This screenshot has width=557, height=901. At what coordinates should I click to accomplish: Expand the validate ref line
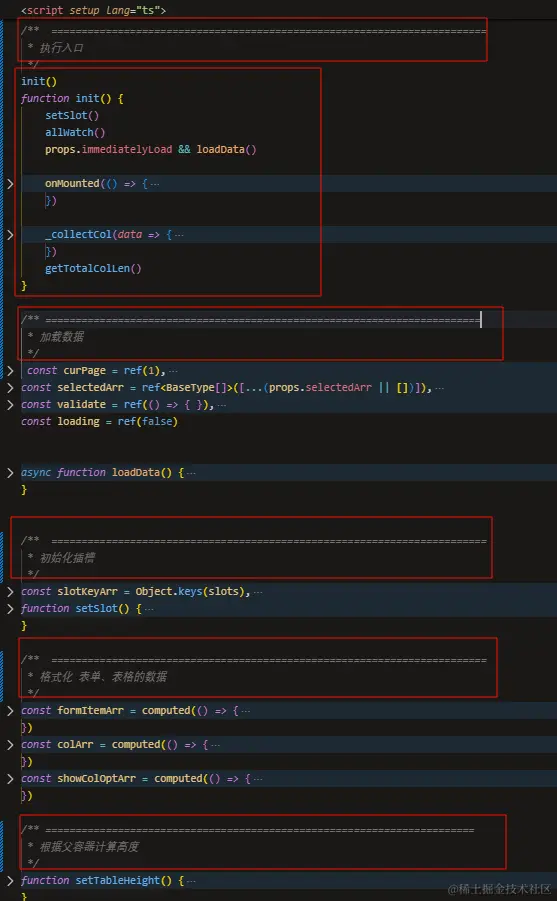(x=10, y=405)
